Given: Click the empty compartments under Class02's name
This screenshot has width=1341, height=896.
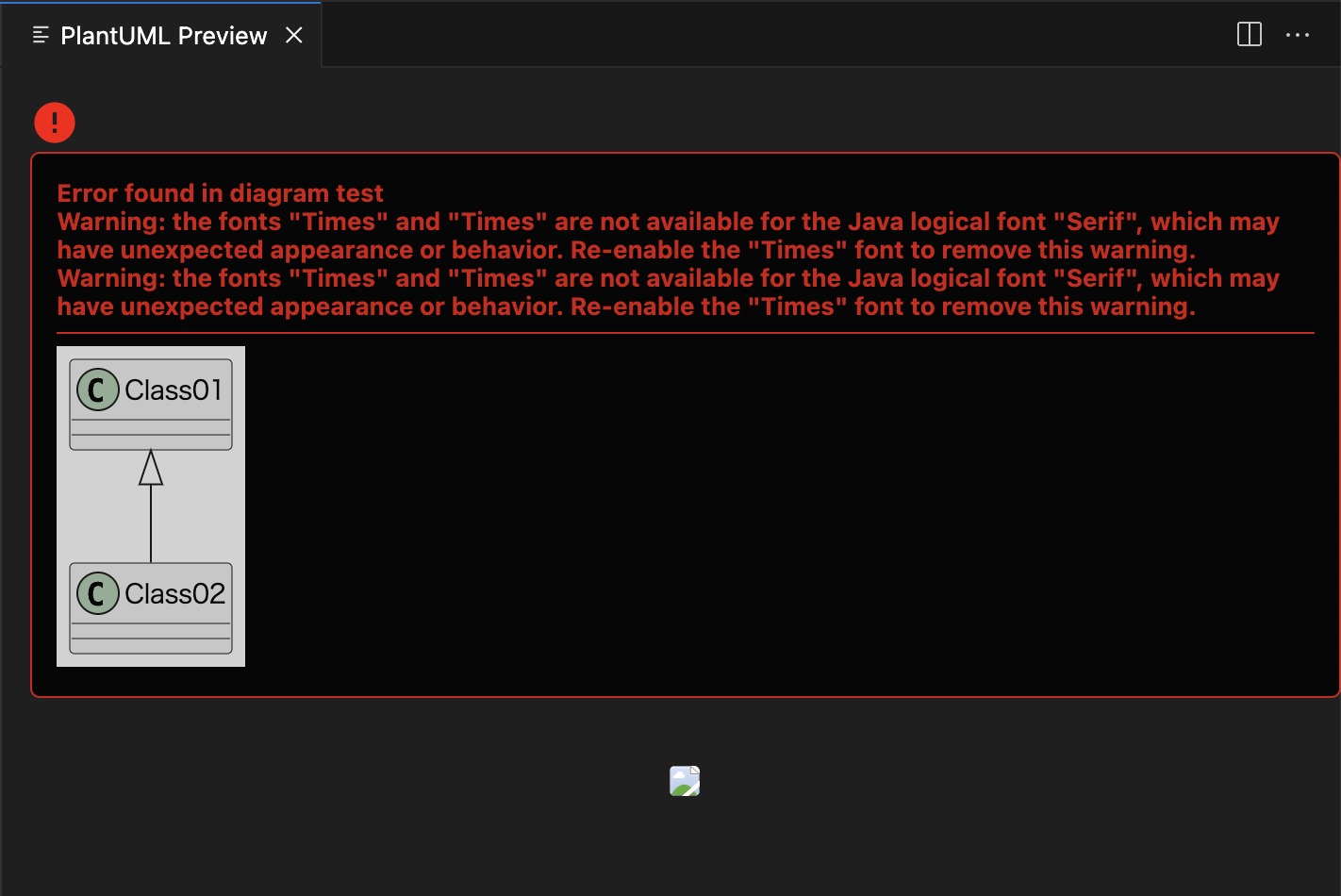Looking at the screenshot, I should tap(151, 638).
